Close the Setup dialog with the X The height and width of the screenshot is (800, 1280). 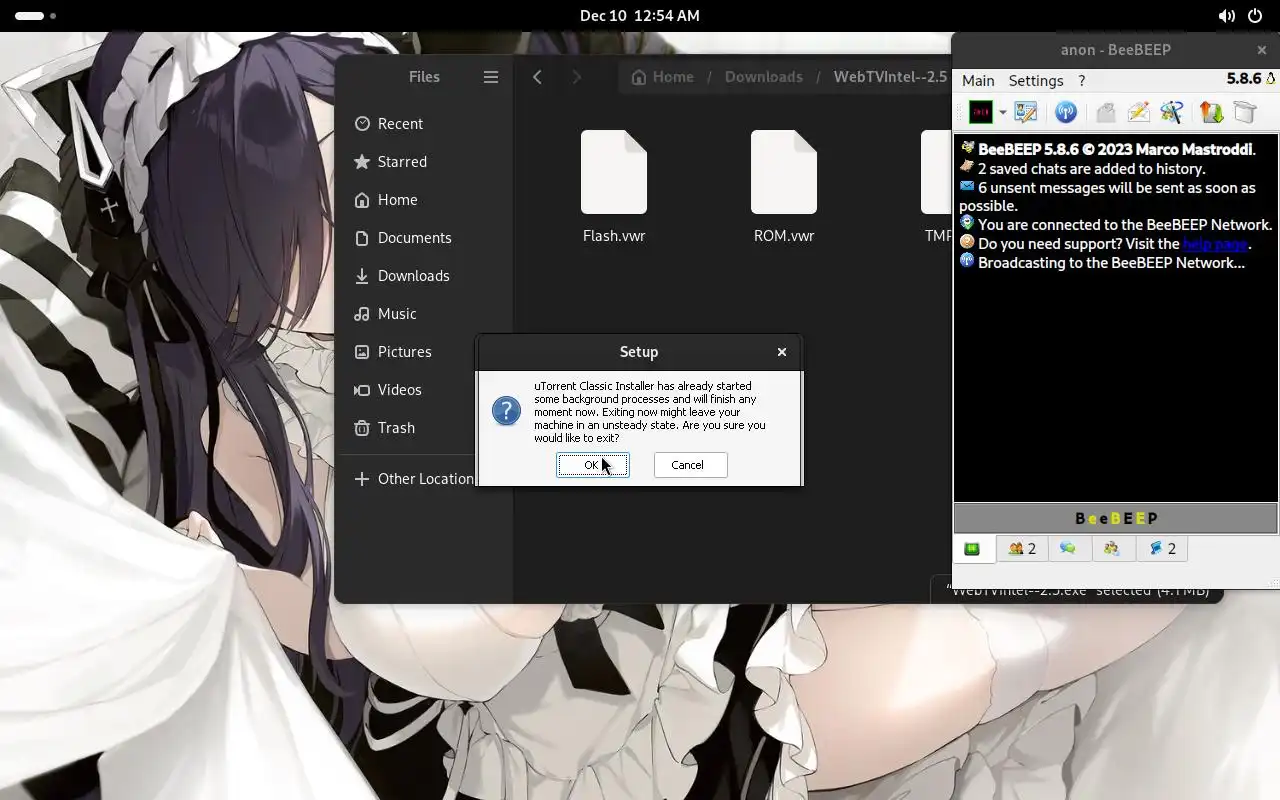tap(782, 352)
